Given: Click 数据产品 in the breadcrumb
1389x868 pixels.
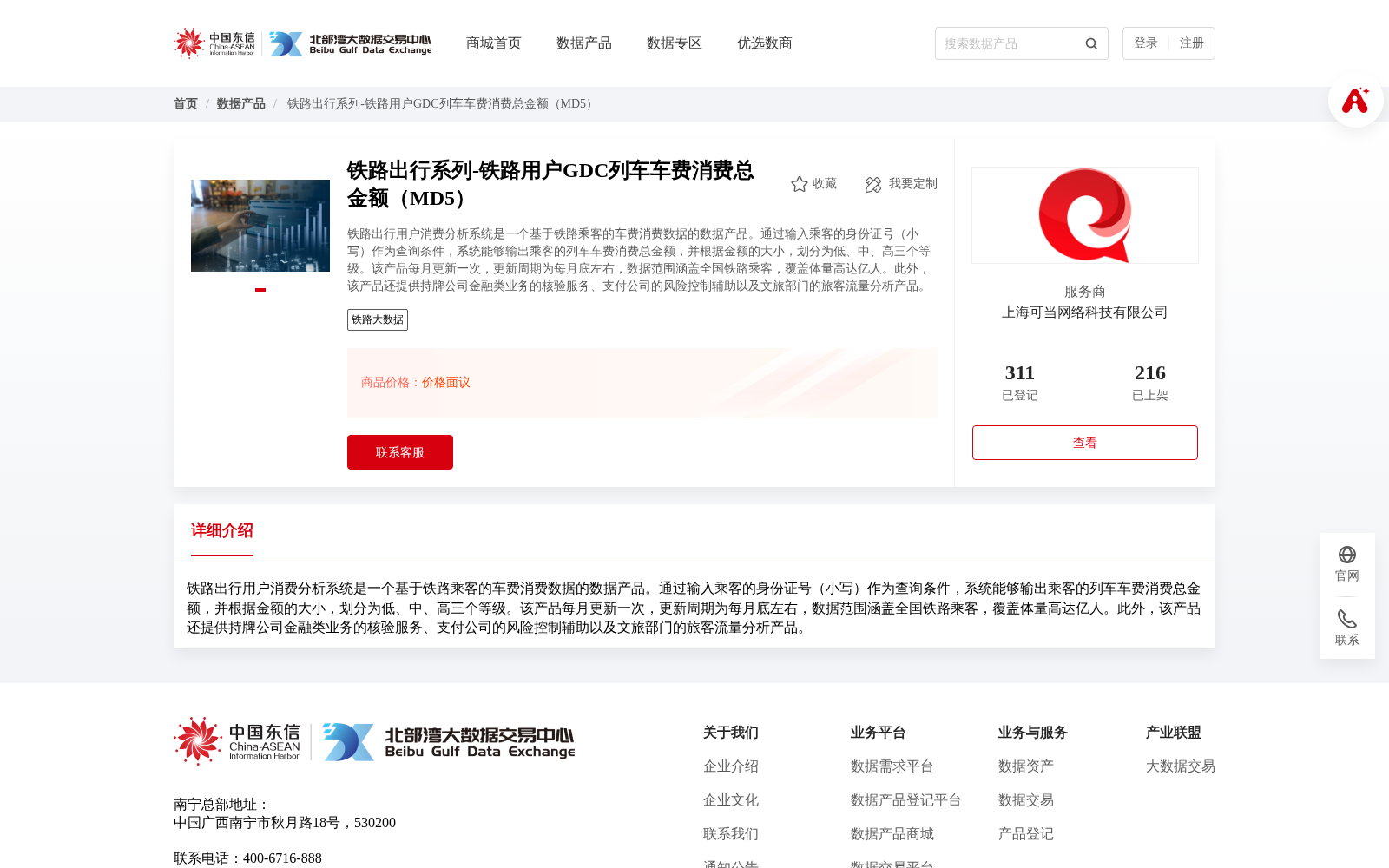Looking at the screenshot, I should [240, 104].
